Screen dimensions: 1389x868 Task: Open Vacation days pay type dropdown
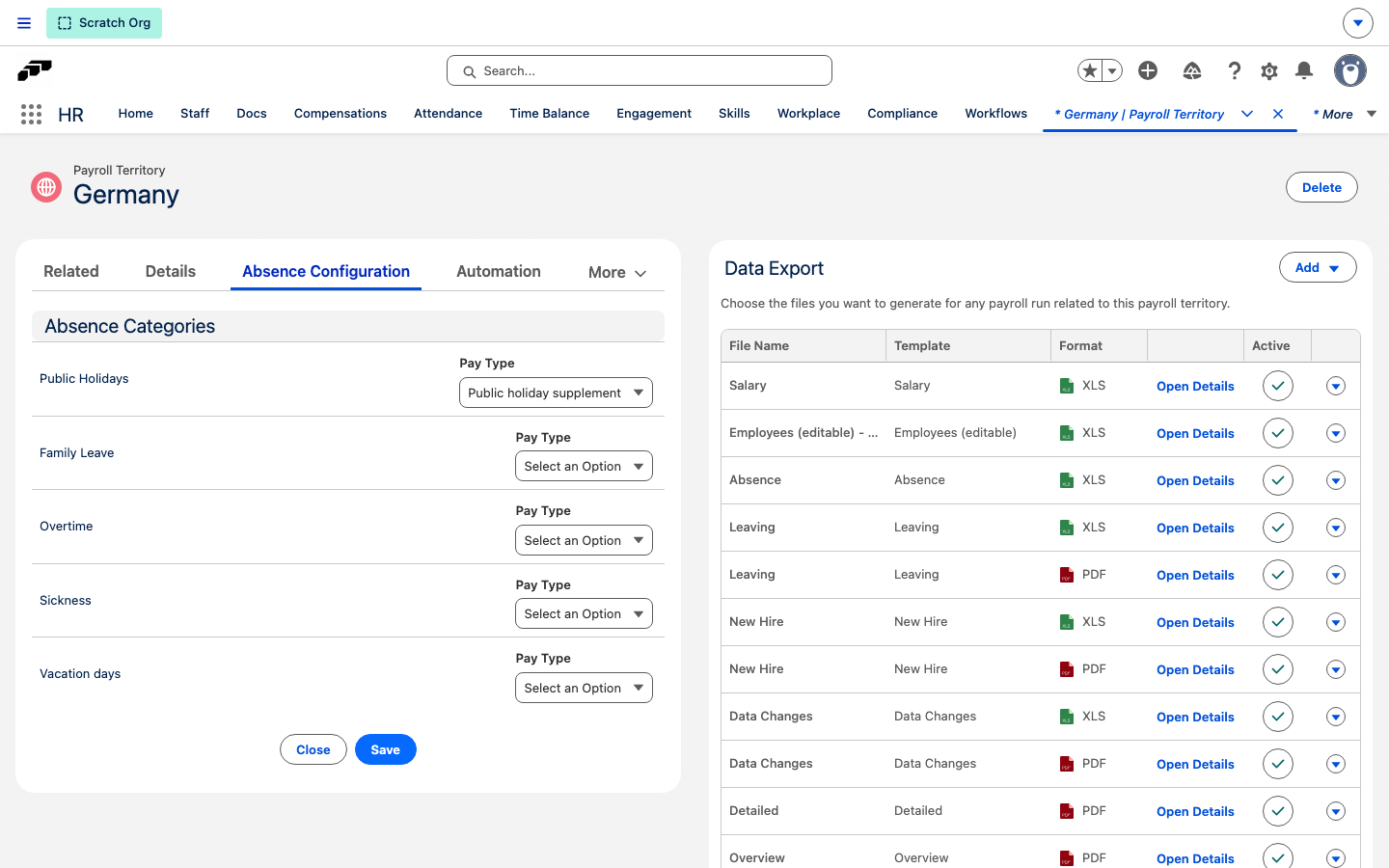584,688
